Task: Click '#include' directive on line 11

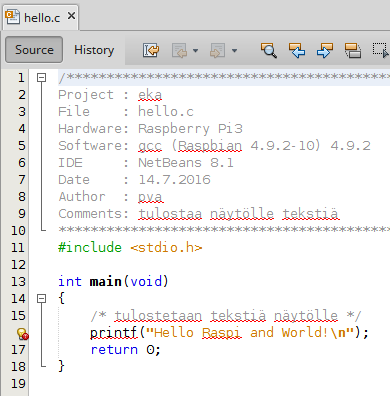Action: click(x=90, y=247)
